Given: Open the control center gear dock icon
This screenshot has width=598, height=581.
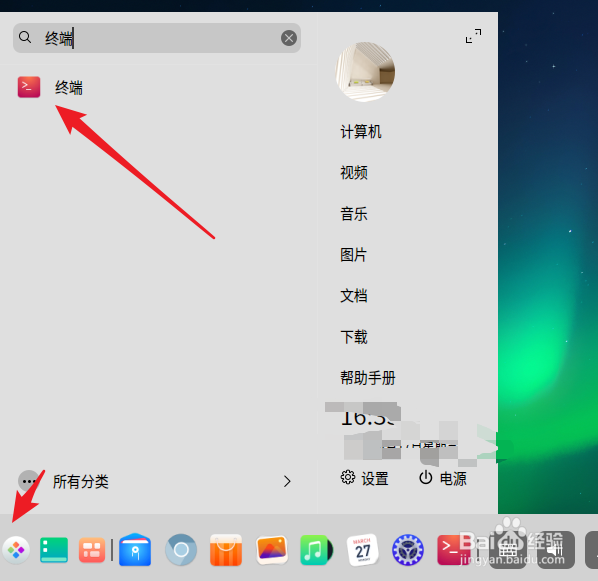Looking at the screenshot, I should pyautogui.click(x=408, y=550).
